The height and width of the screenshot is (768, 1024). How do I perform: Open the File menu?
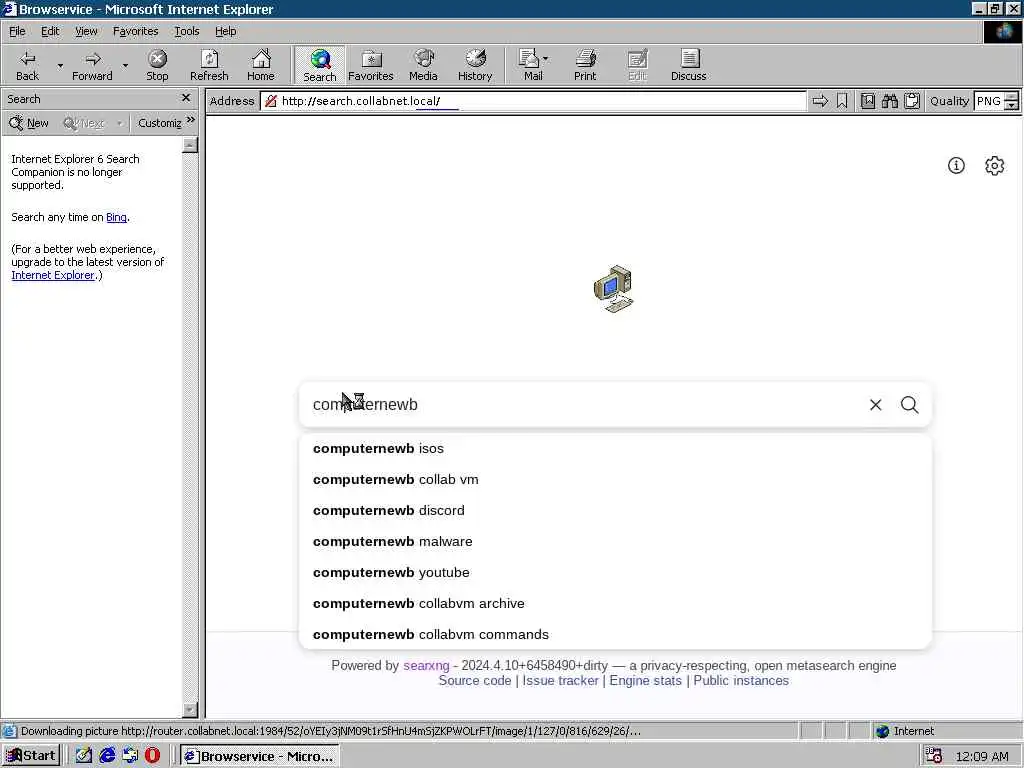pyautogui.click(x=17, y=31)
